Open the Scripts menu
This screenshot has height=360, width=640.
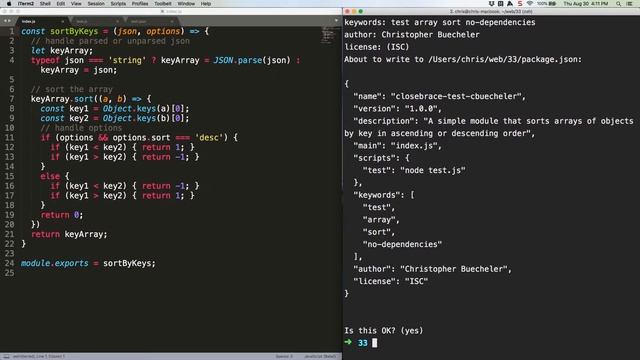click(x=118, y=4)
